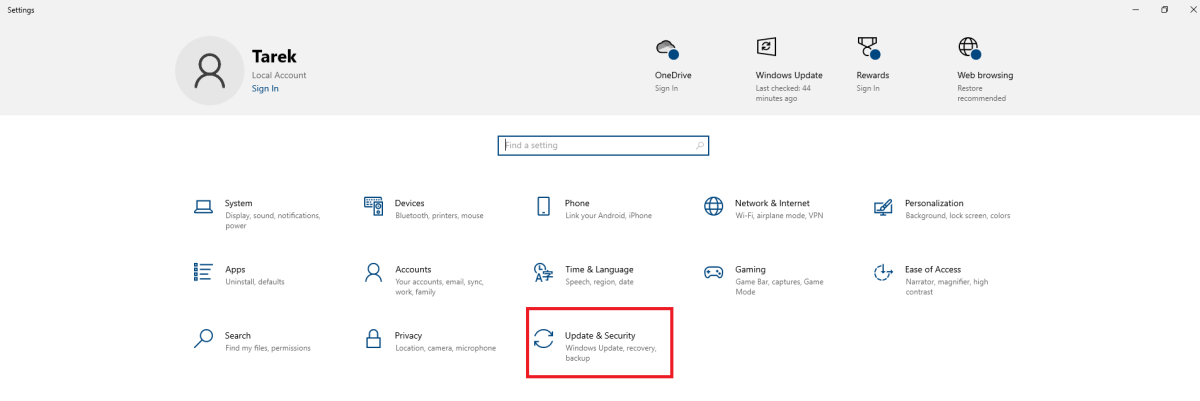Open the Accounts person icon

tap(374, 272)
